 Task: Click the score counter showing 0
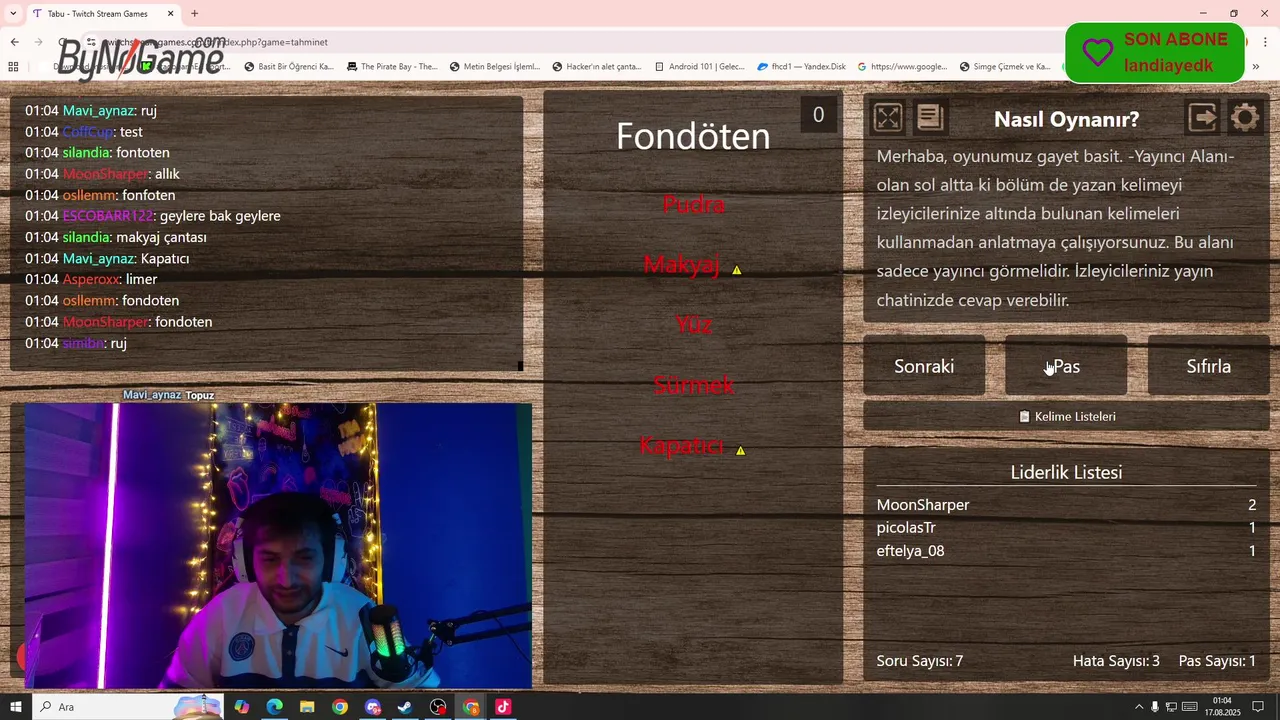point(818,115)
